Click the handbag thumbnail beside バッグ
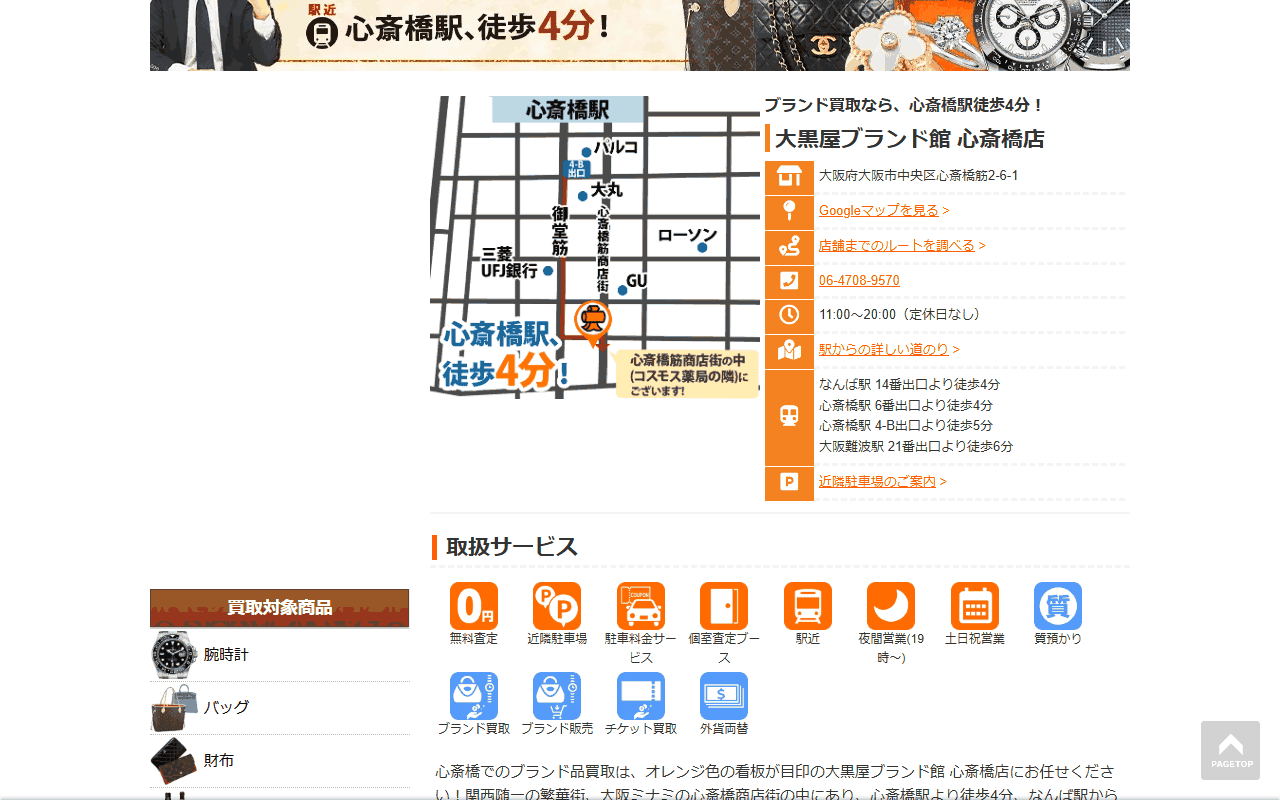 click(x=175, y=708)
